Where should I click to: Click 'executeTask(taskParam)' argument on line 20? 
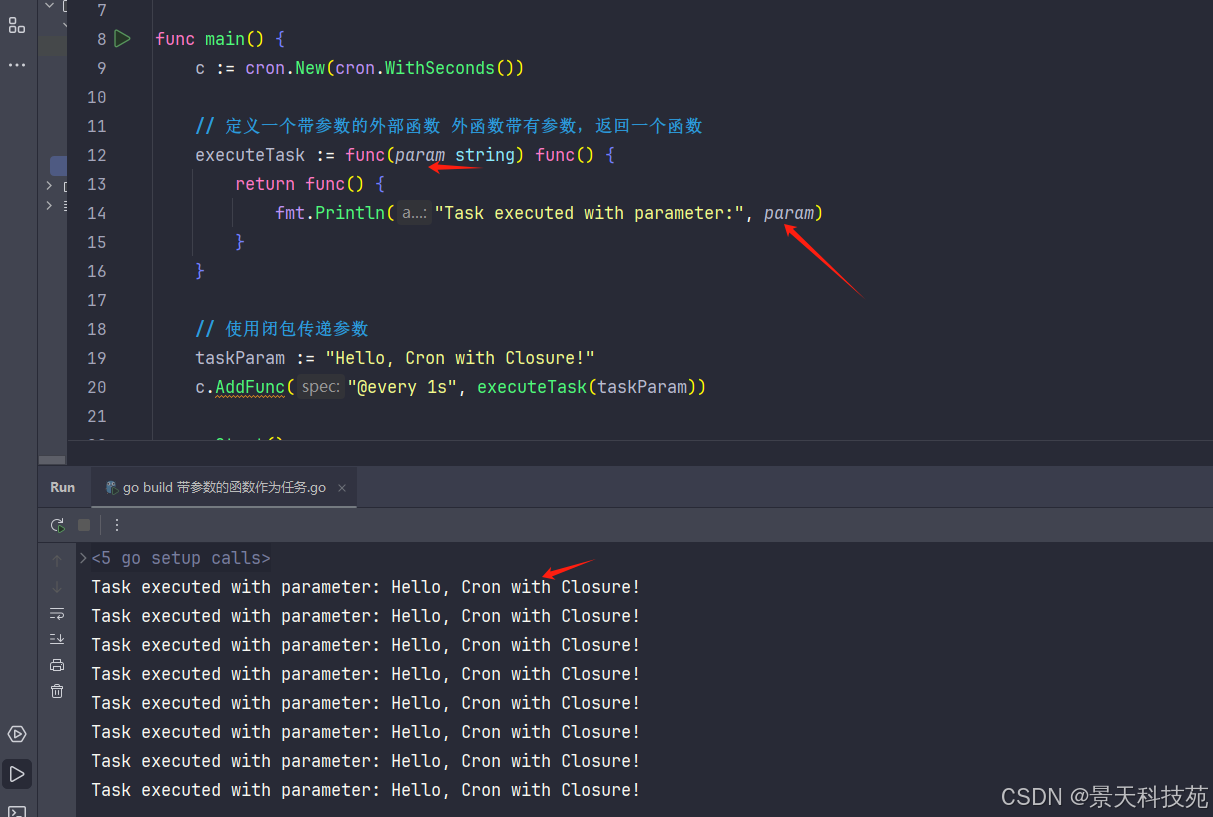591,387
